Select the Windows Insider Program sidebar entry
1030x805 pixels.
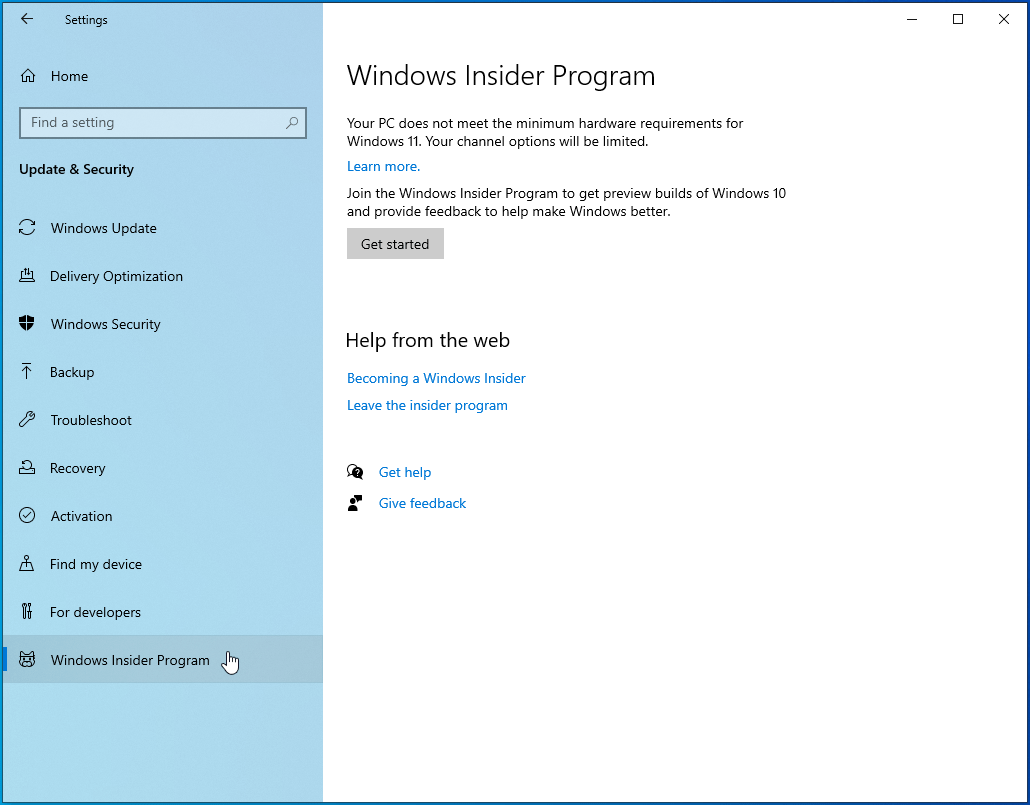click(x=129, y=660)
